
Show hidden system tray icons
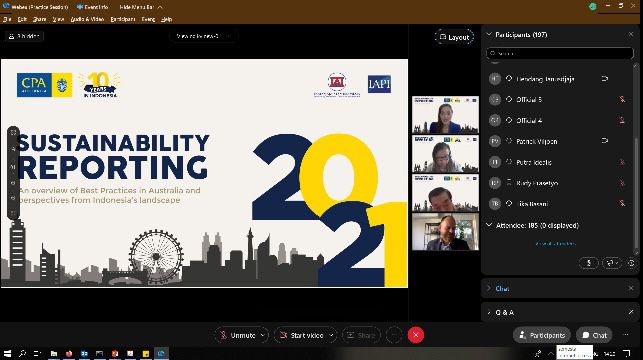coord(550,353)
